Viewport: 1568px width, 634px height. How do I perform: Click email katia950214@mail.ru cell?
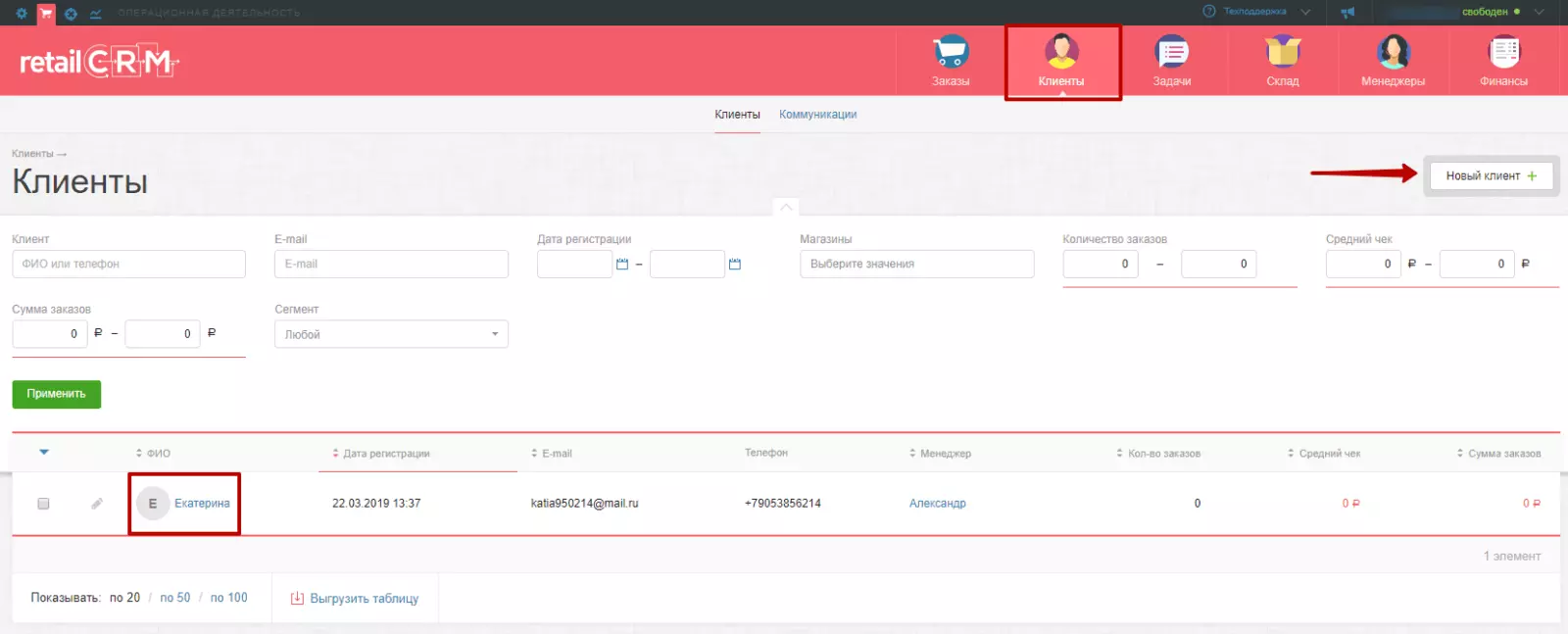point(584,504)
